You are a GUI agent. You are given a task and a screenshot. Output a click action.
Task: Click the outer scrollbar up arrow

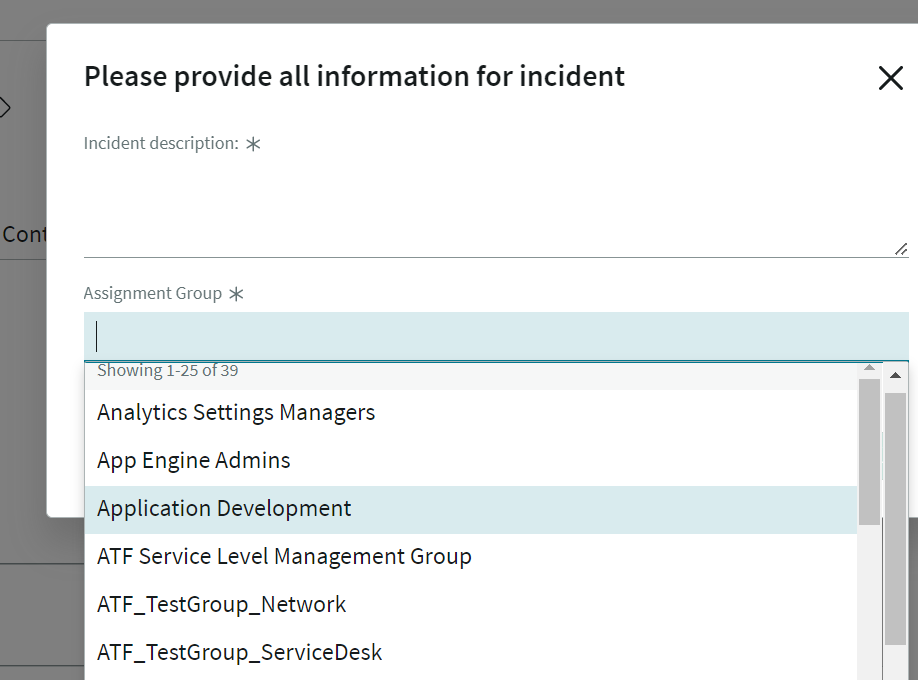coord(895,375)
